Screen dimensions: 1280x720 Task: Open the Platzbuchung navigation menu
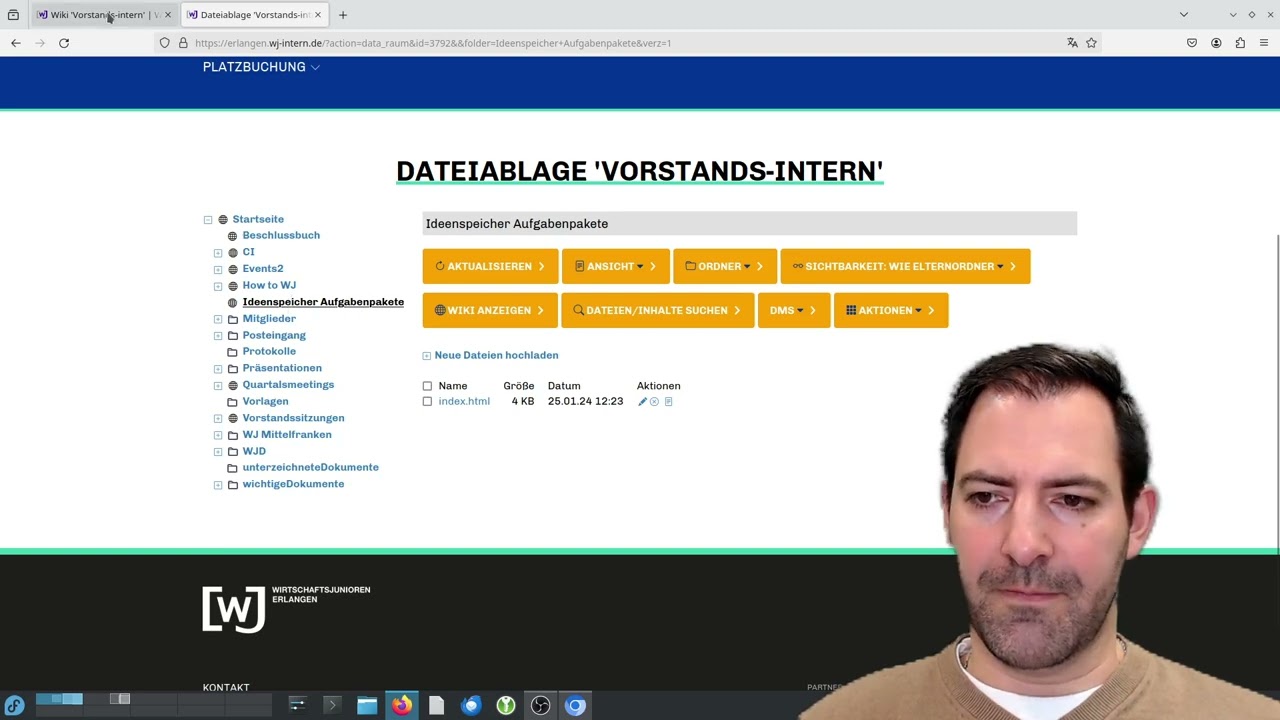(x=261, y=67)
